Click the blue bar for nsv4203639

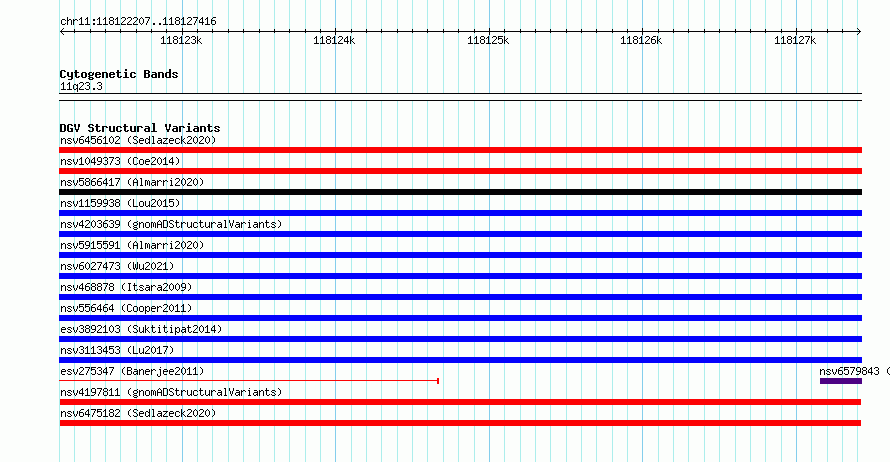[460, 234]
